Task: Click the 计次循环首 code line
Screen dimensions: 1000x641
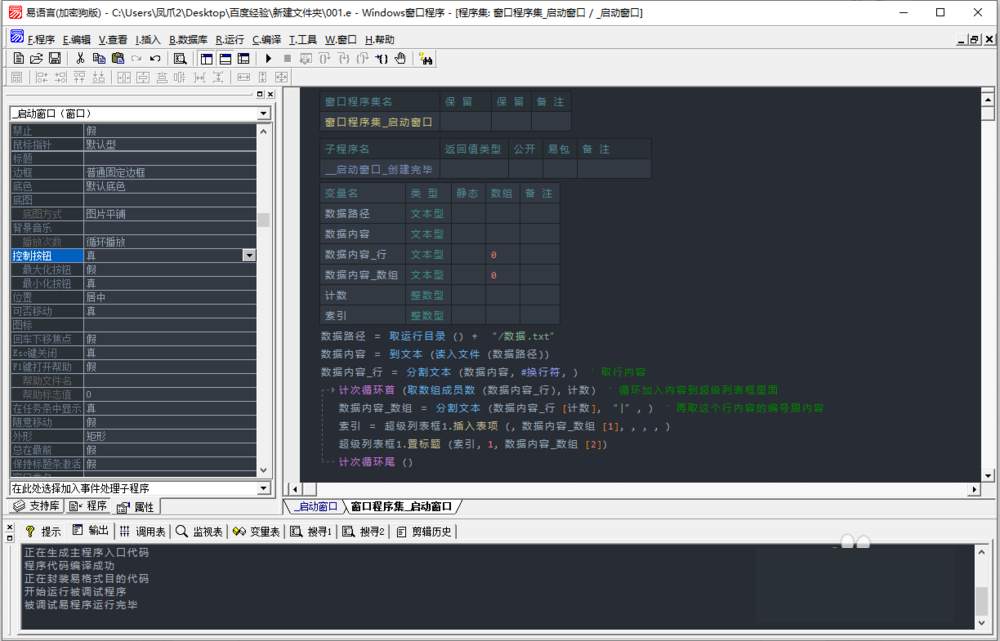Action: (x=467, y=390)
